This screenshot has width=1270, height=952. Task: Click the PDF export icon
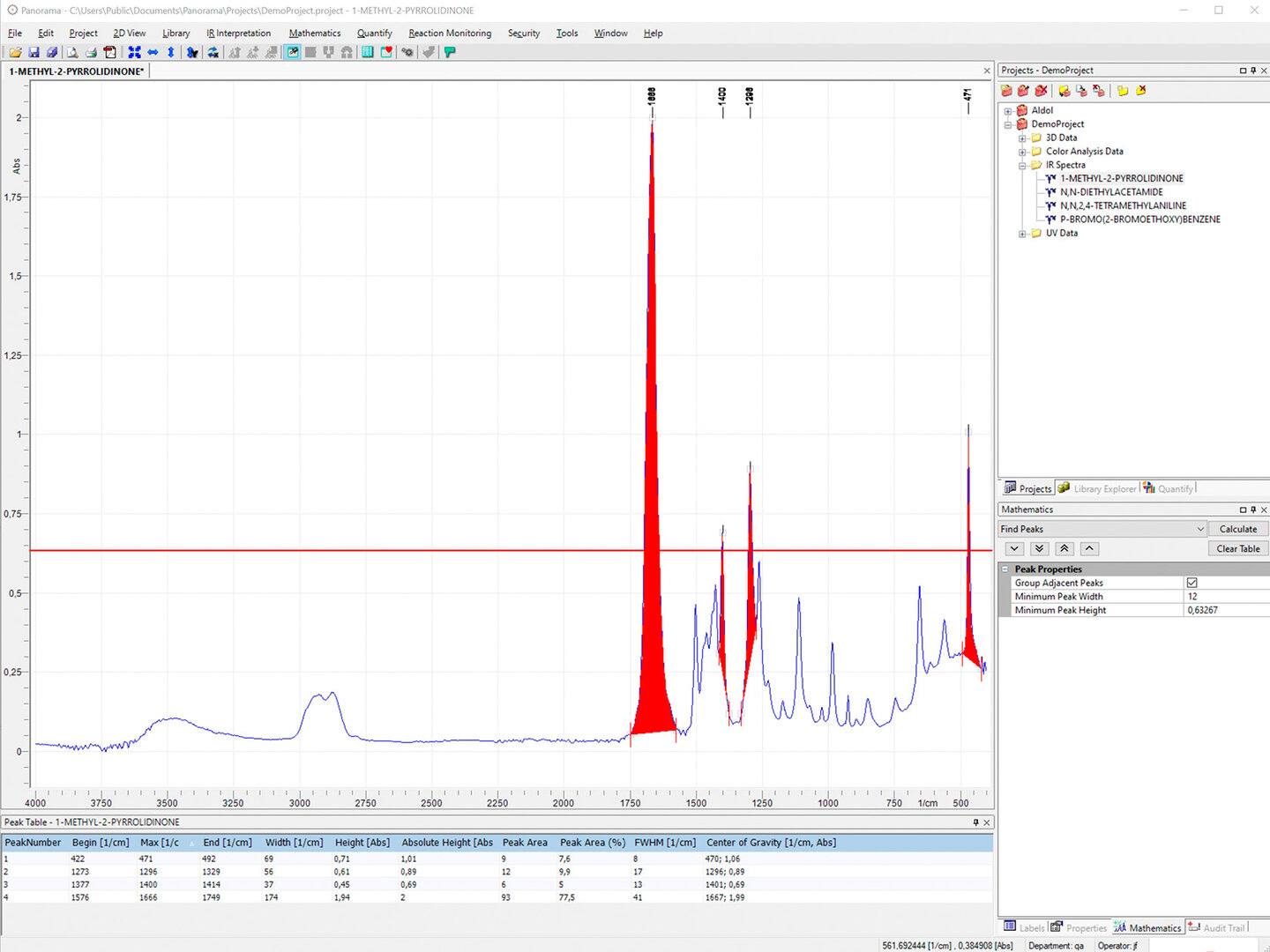tap(109, 53)
